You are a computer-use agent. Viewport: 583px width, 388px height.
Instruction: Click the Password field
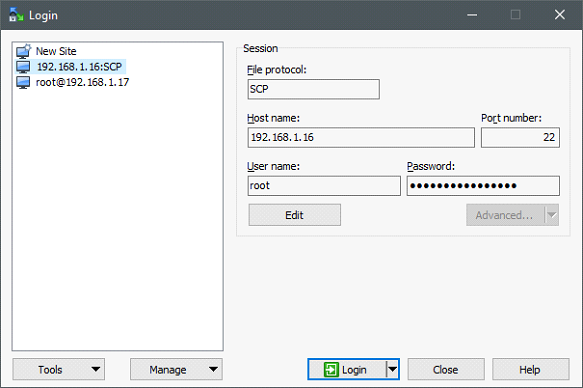click(x=483, y=186)
